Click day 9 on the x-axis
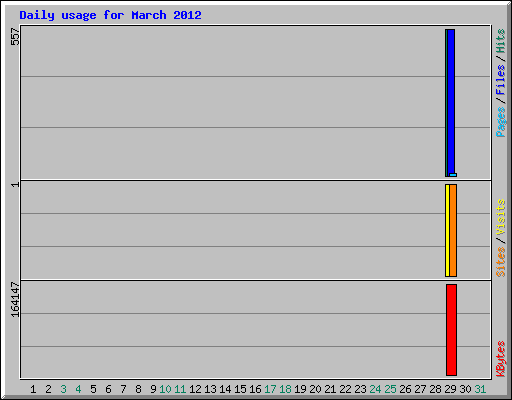The height and width of the screenshot is (400, 512). point(153,389)
